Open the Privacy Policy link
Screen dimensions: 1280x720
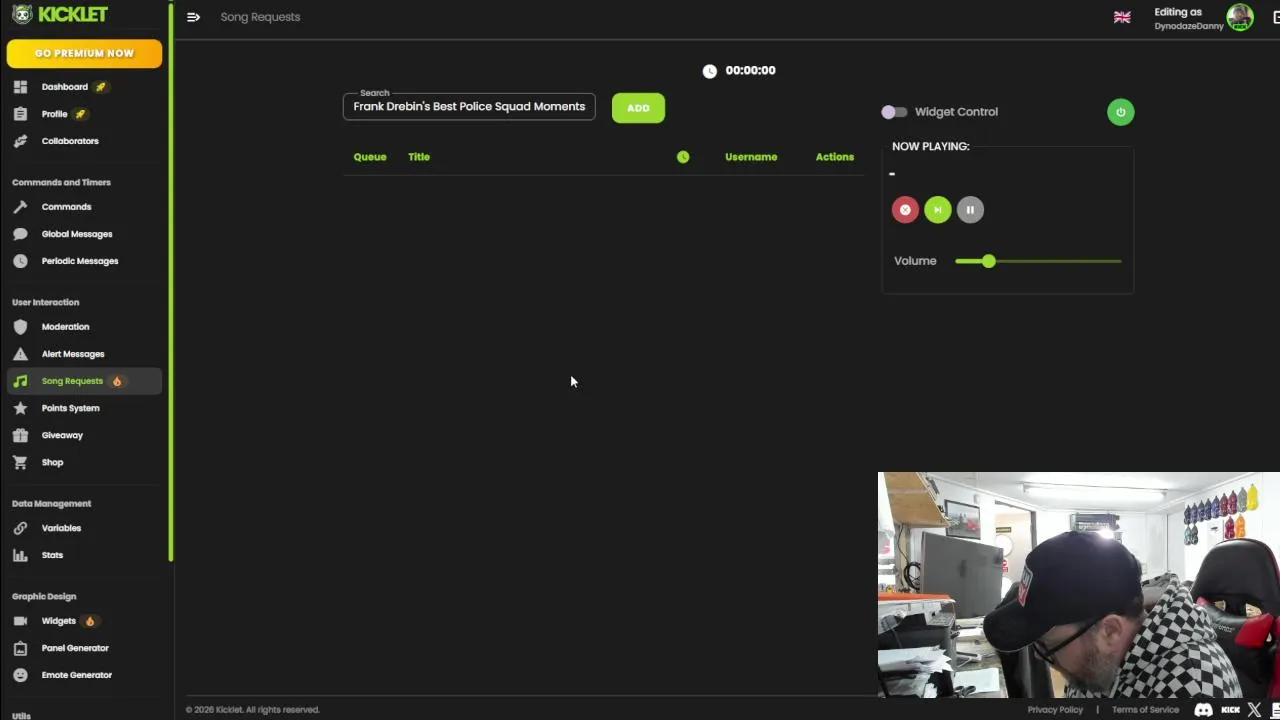[1055, 710]
